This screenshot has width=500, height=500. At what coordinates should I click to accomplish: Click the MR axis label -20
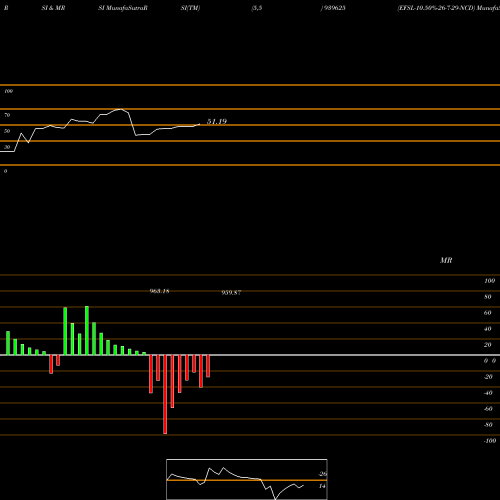pyautogui.click(x=488, y=377)
